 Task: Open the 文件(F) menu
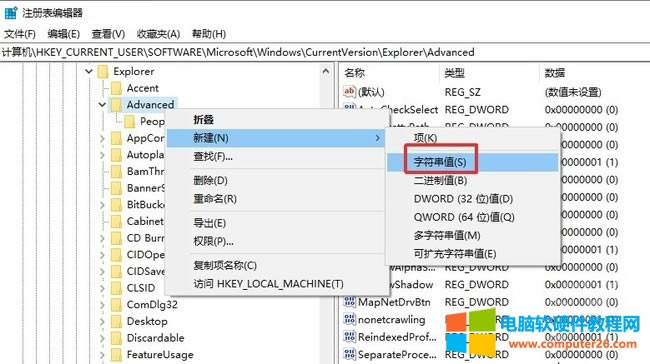(19, 34)
